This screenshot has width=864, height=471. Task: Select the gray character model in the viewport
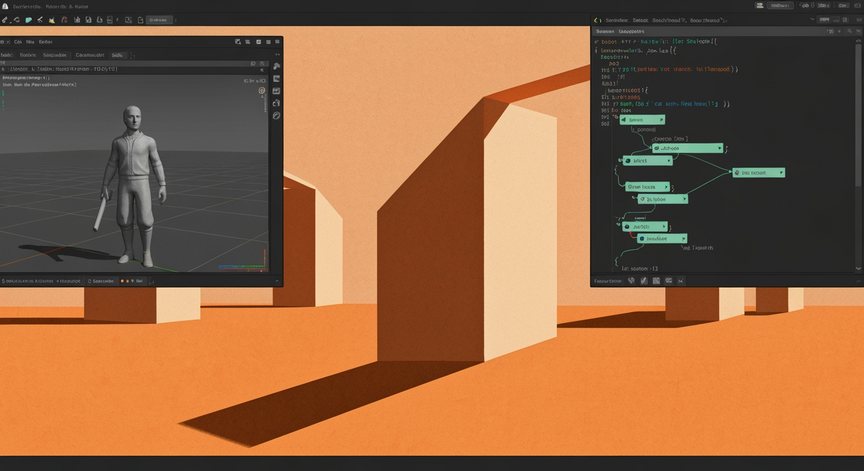click(132, 185)
